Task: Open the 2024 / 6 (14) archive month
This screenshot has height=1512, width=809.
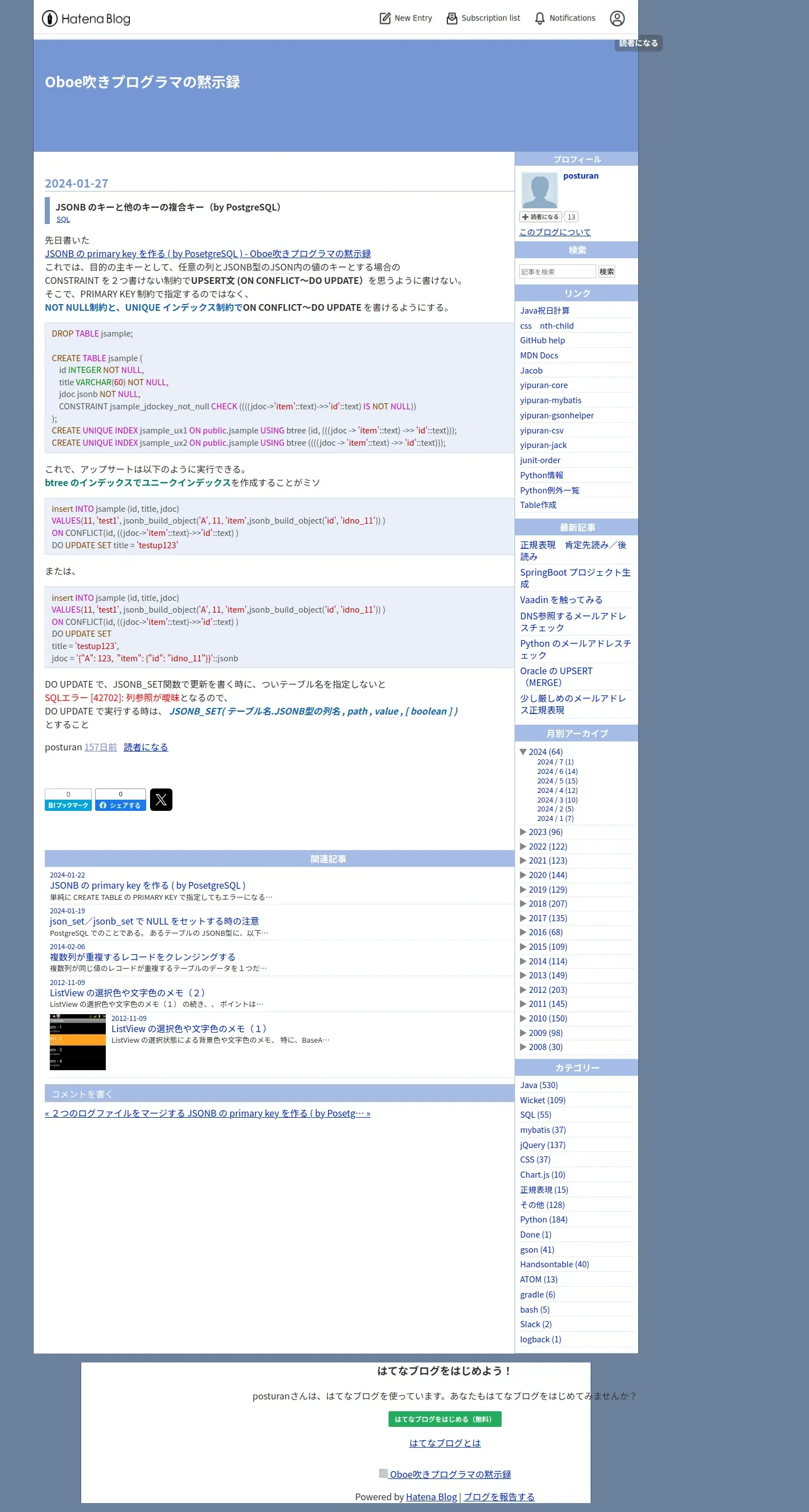Action: point(557,771)
